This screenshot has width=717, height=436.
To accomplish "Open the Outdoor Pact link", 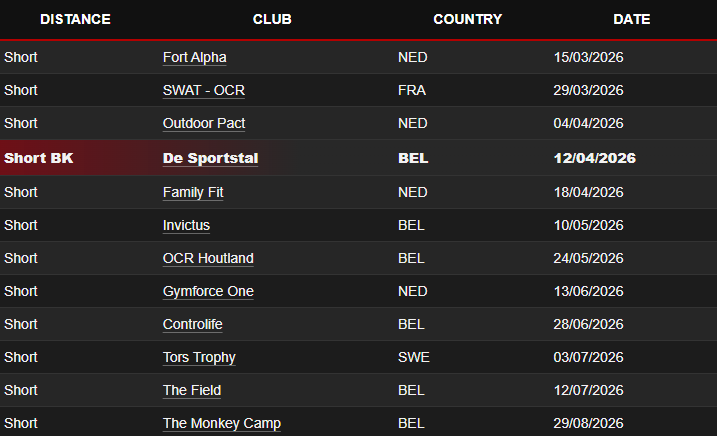I will tap(204, 123).
